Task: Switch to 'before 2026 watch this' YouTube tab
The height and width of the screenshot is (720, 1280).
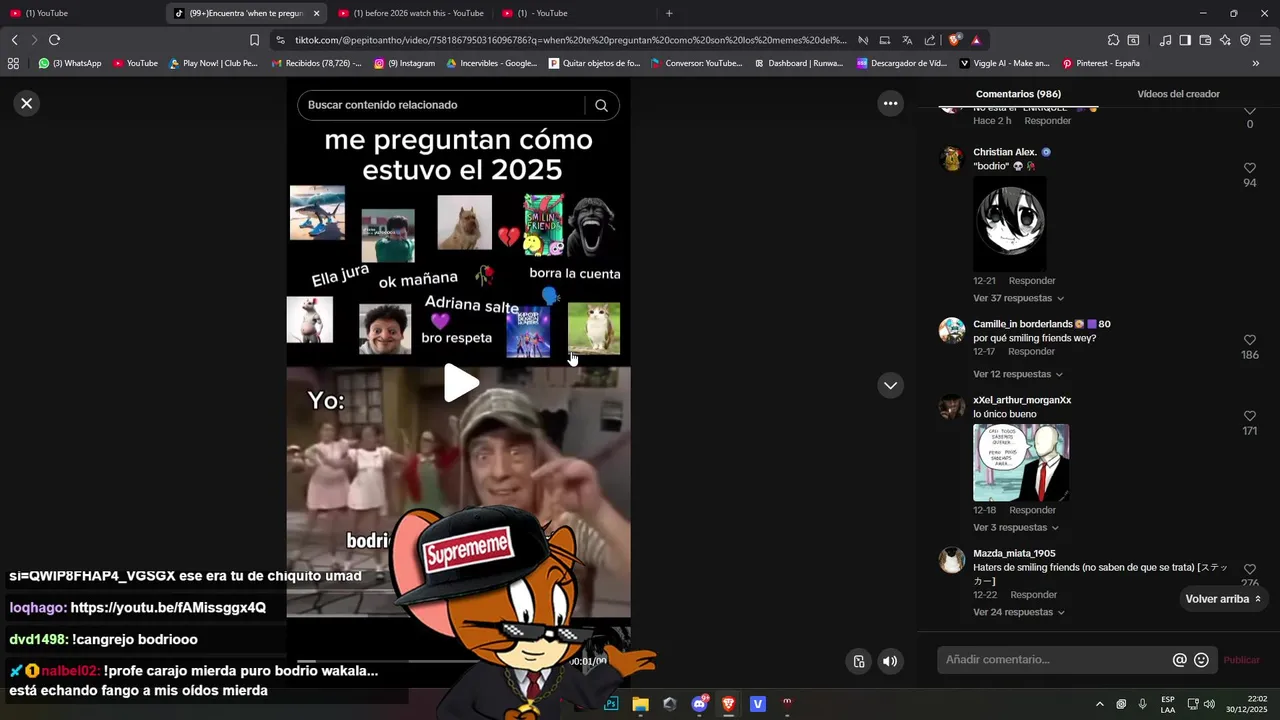Action: click(x=411, y=13)
